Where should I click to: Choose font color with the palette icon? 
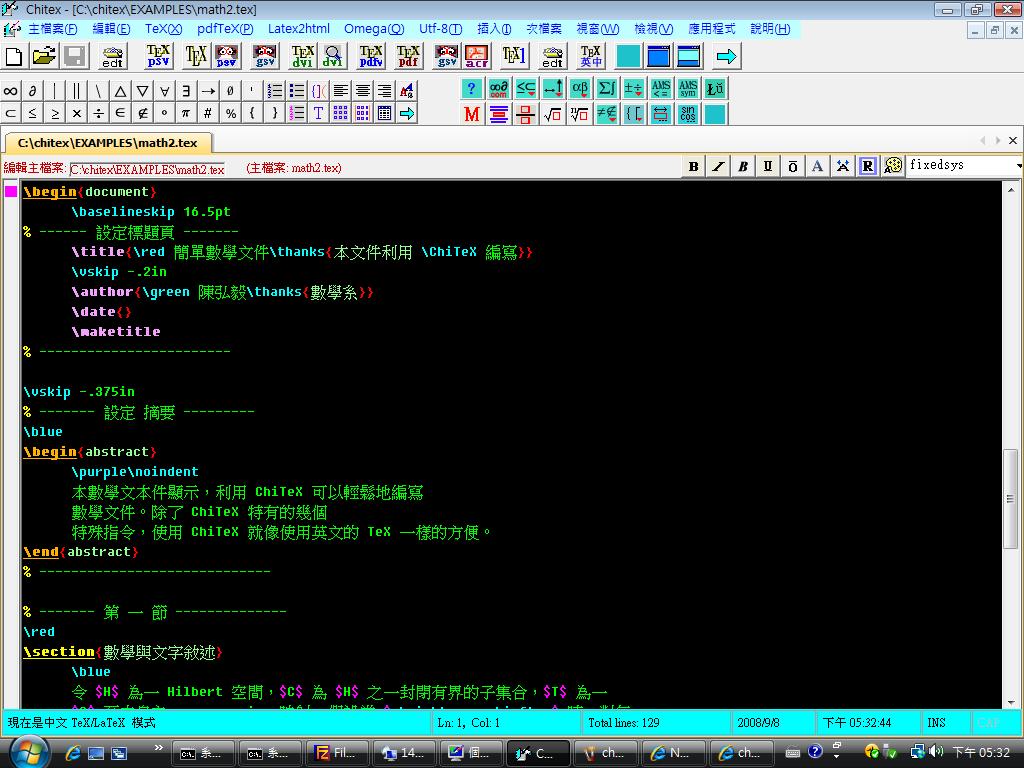point(892,167)
